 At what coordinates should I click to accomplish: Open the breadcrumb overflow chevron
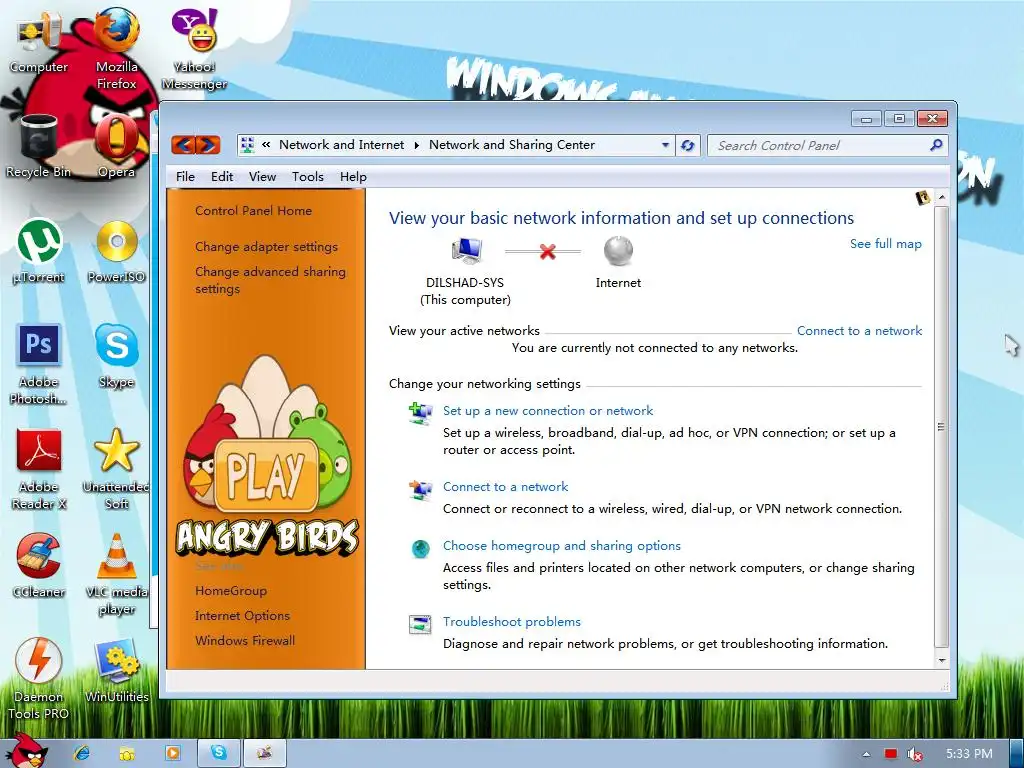point(266,145)
